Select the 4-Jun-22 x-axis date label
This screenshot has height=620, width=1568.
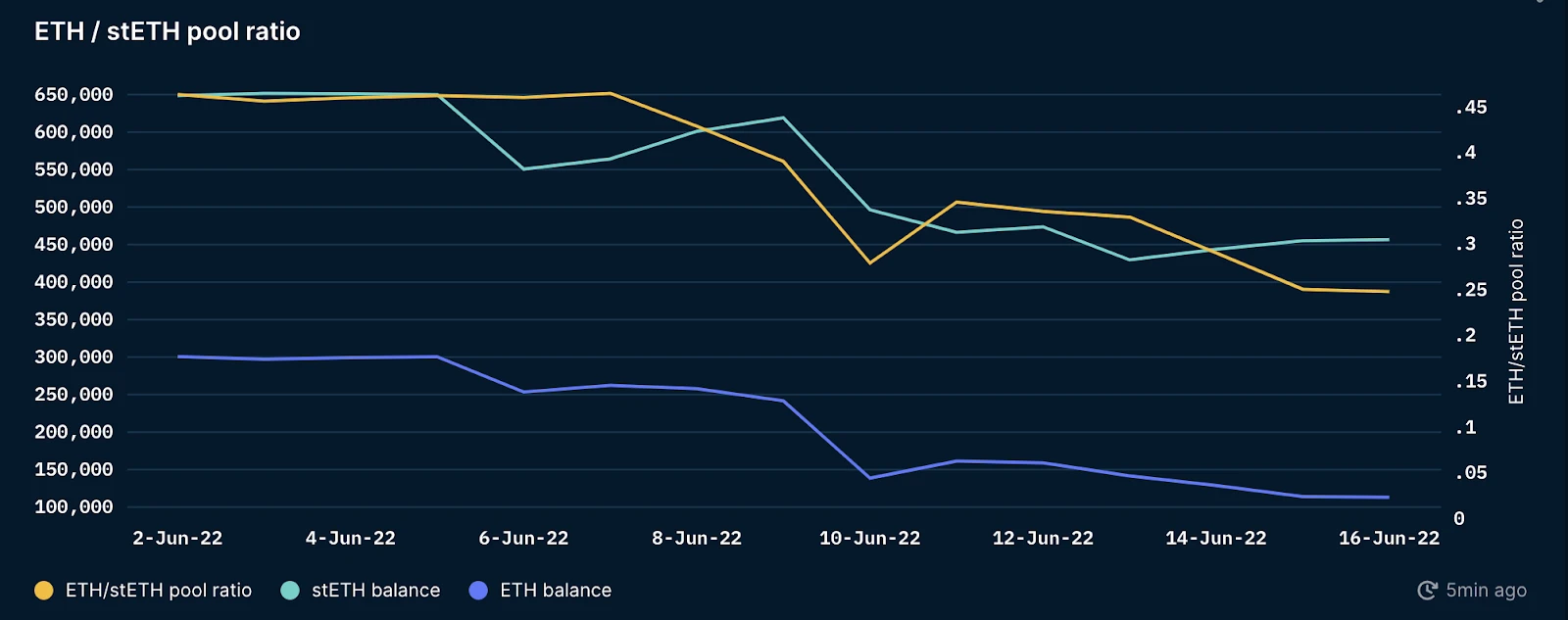point(351,538)
